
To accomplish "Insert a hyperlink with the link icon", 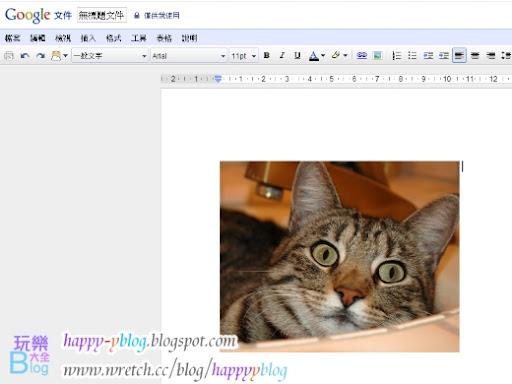I will [x=362, y=55].
